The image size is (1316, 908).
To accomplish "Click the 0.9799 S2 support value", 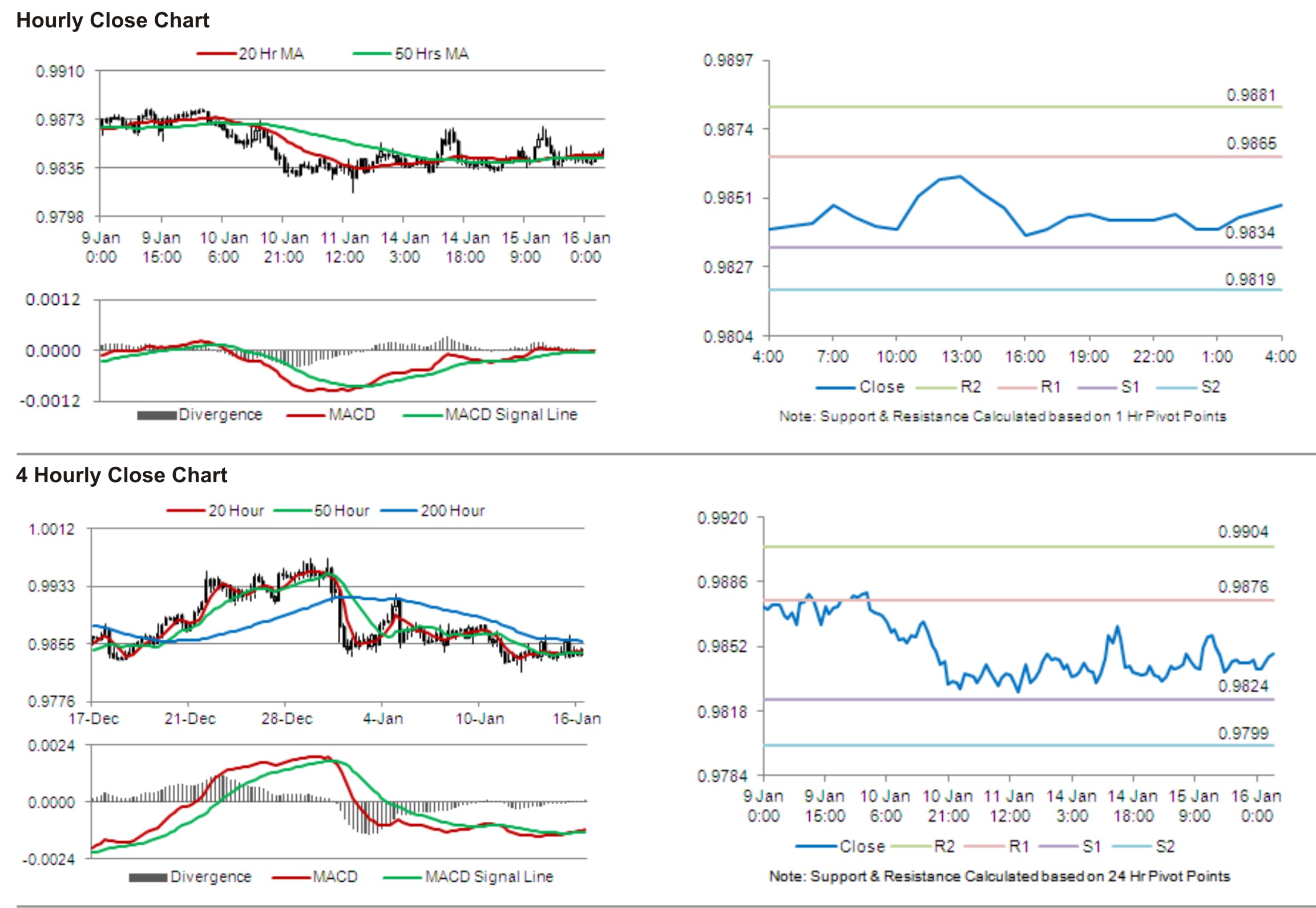I will click(1243, 733).
